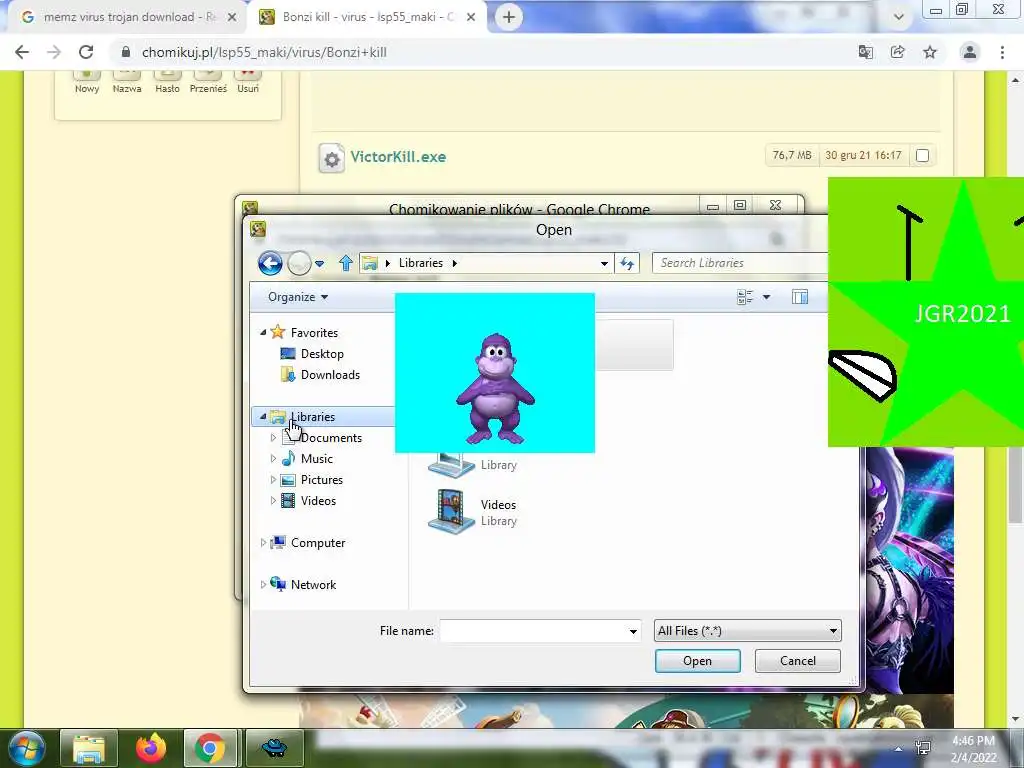The image size is (1024, 768).
Task: Select Music library in navigation tree
Action: (x=317, y=458)
